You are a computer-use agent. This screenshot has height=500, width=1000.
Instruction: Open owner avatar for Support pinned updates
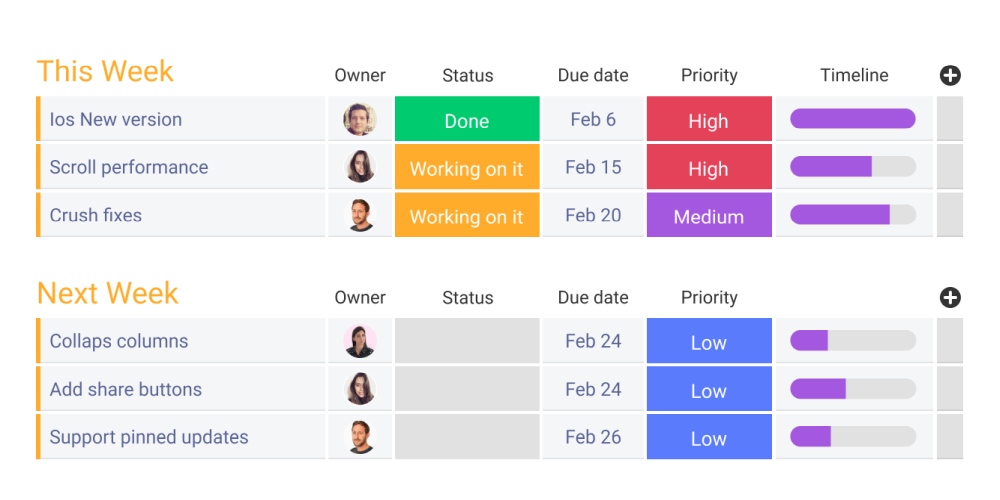click(x=360, y=437)
